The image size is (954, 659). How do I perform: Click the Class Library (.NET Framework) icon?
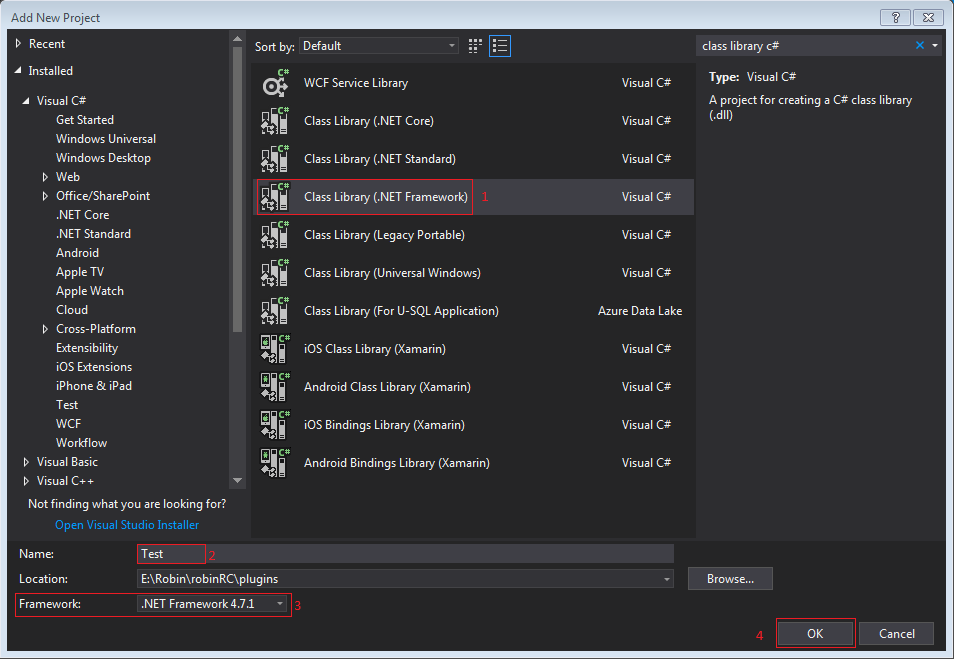276,197
